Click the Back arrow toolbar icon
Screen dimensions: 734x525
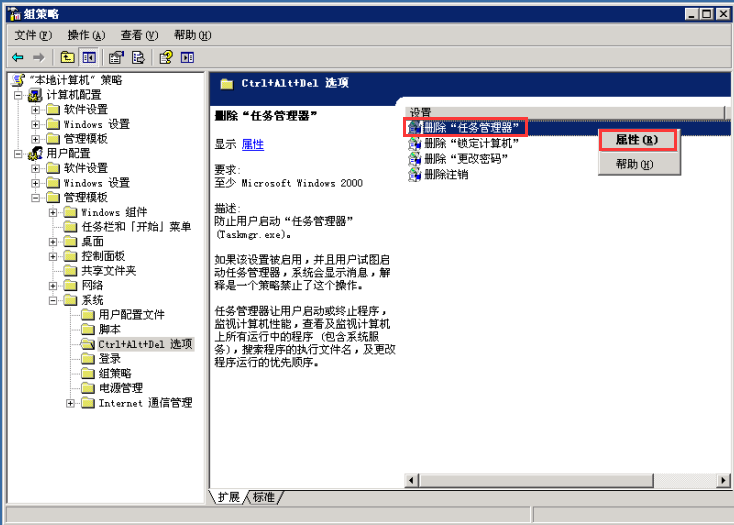pyautogui.click(x=18, y=58)
